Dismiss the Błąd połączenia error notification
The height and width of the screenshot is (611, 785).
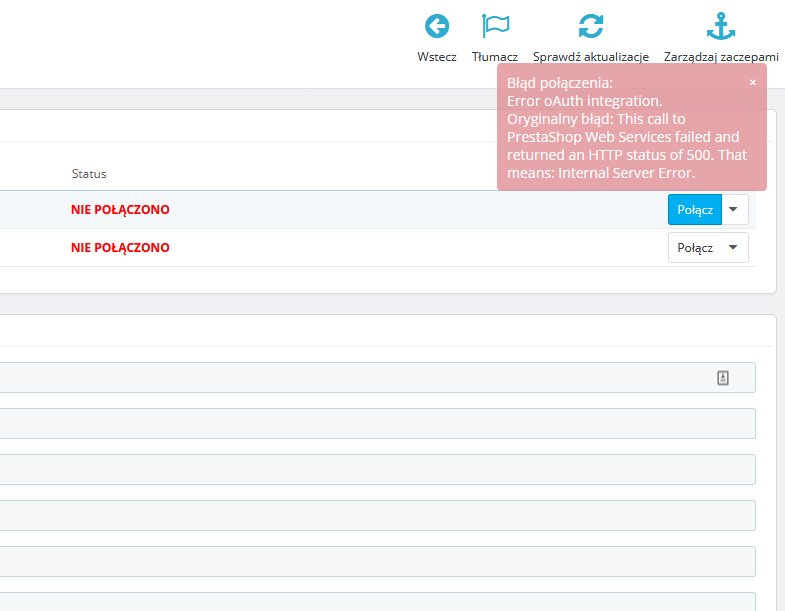tap(752, 83)
